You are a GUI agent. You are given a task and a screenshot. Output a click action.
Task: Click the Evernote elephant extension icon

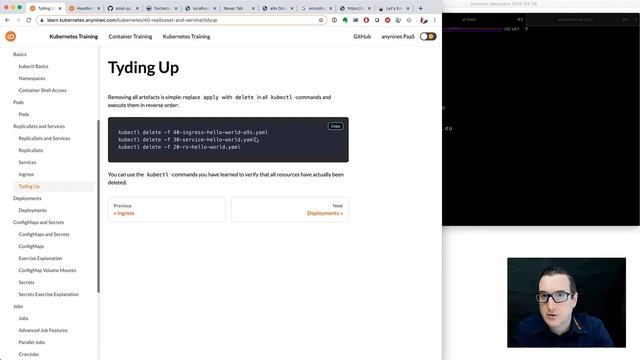click(x=345, y=20)
